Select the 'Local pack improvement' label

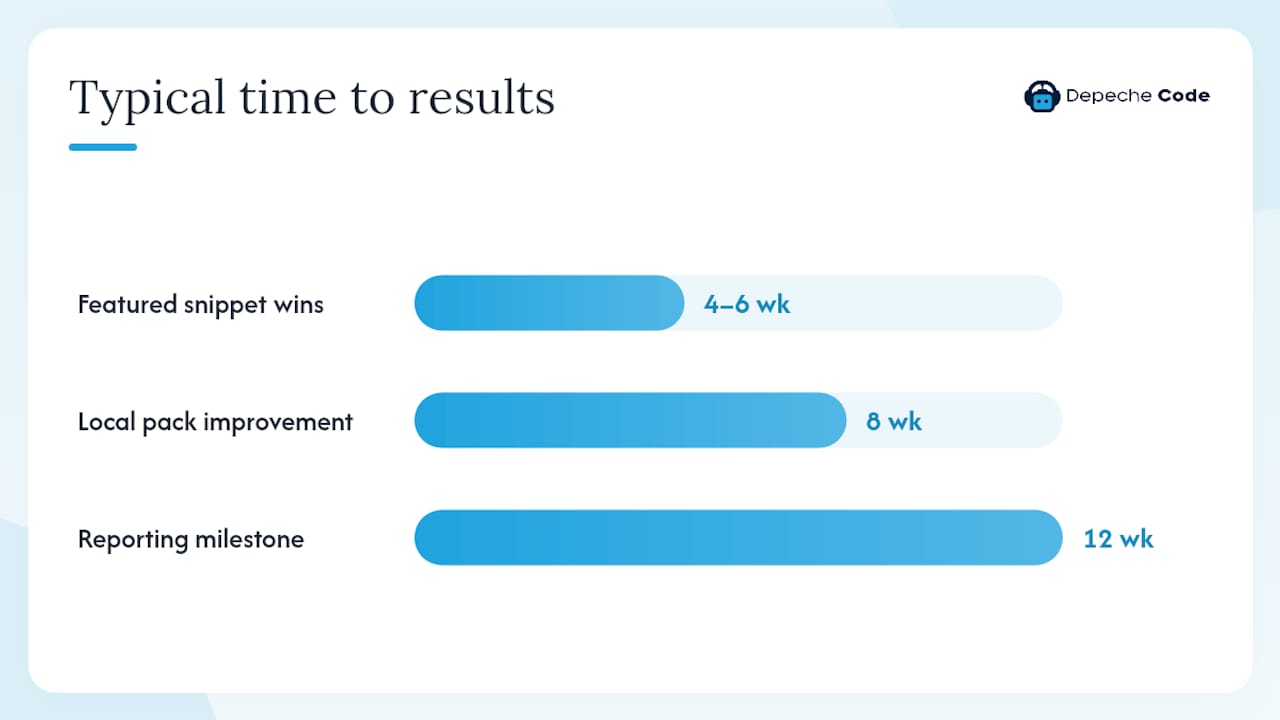pos(215,421)
